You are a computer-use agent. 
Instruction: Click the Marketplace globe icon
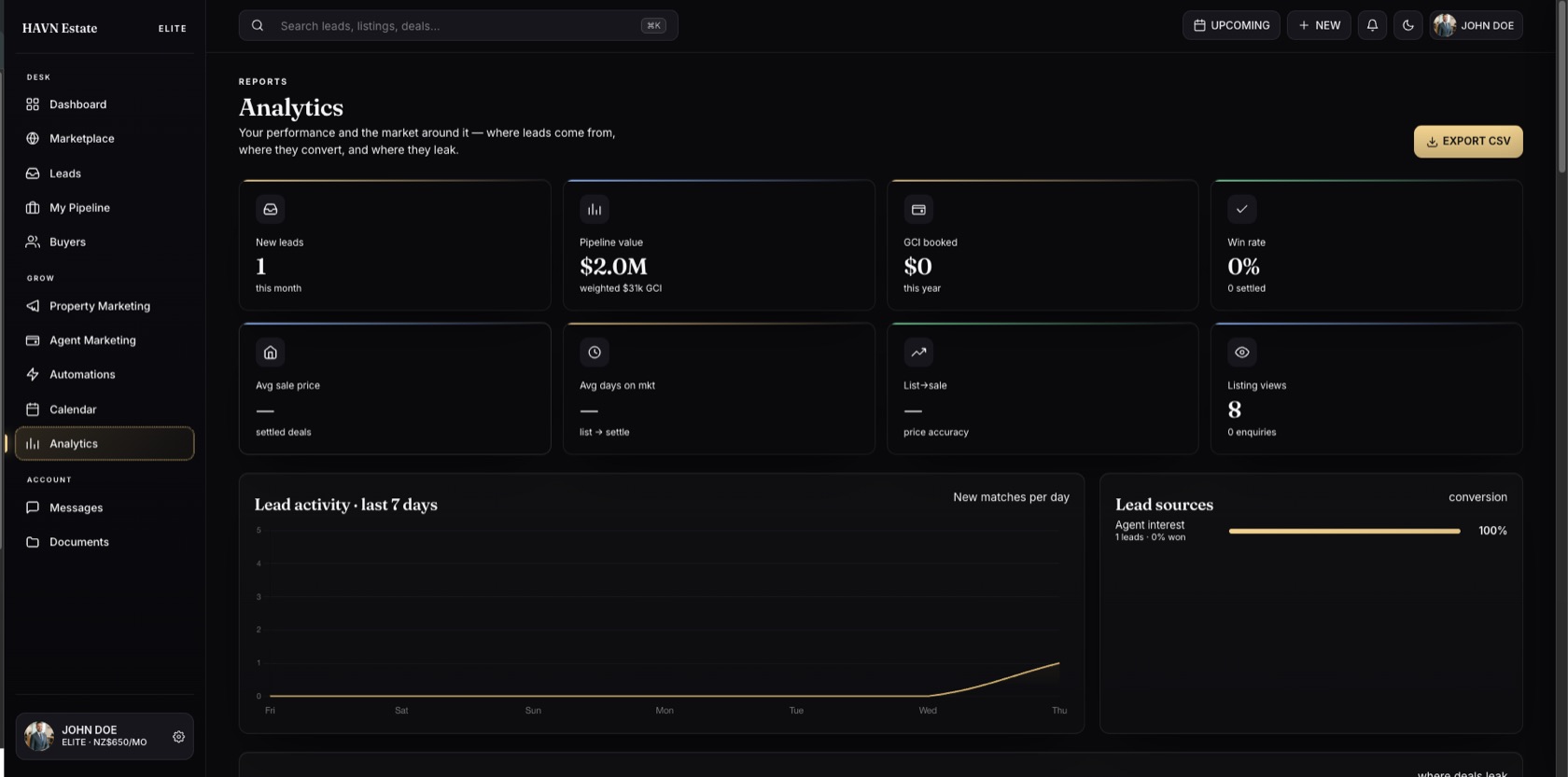click(x=33, y=139)
